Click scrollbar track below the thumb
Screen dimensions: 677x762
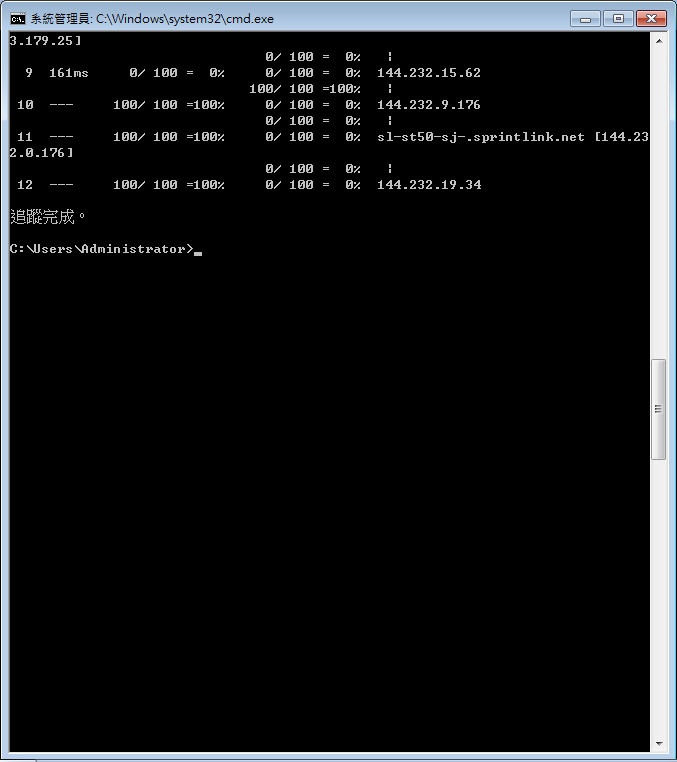[x=659, y=597]
